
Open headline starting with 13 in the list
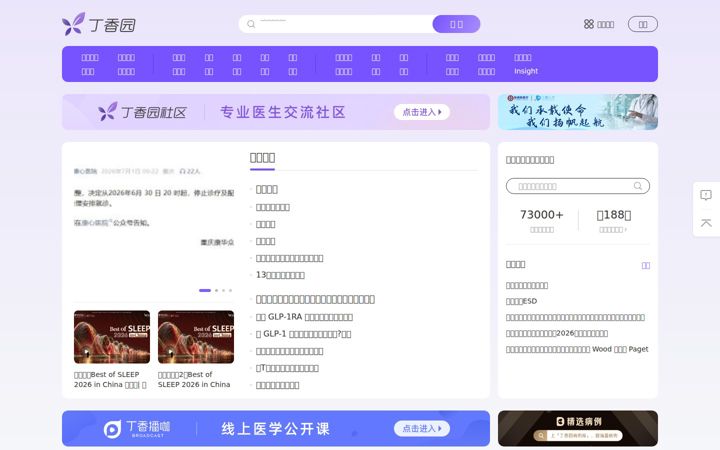(x=280, y=275)
